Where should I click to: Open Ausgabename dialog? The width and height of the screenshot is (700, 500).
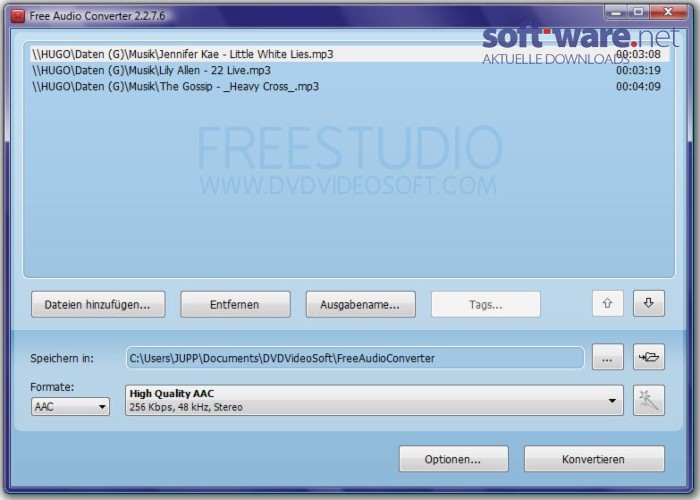click(x=360, y=304)
